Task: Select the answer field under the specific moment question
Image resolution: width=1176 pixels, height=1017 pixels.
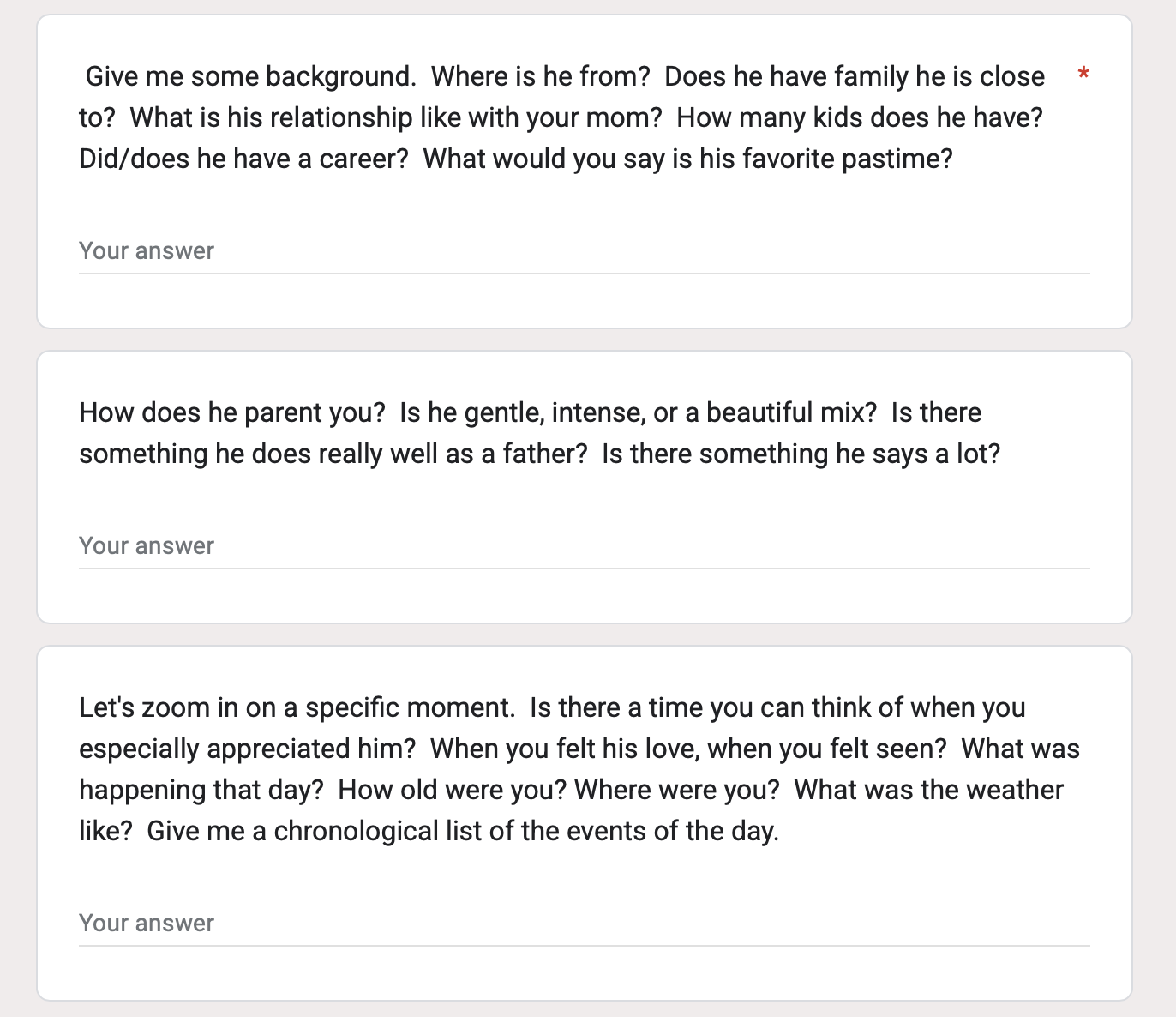Action: (584, 924)
